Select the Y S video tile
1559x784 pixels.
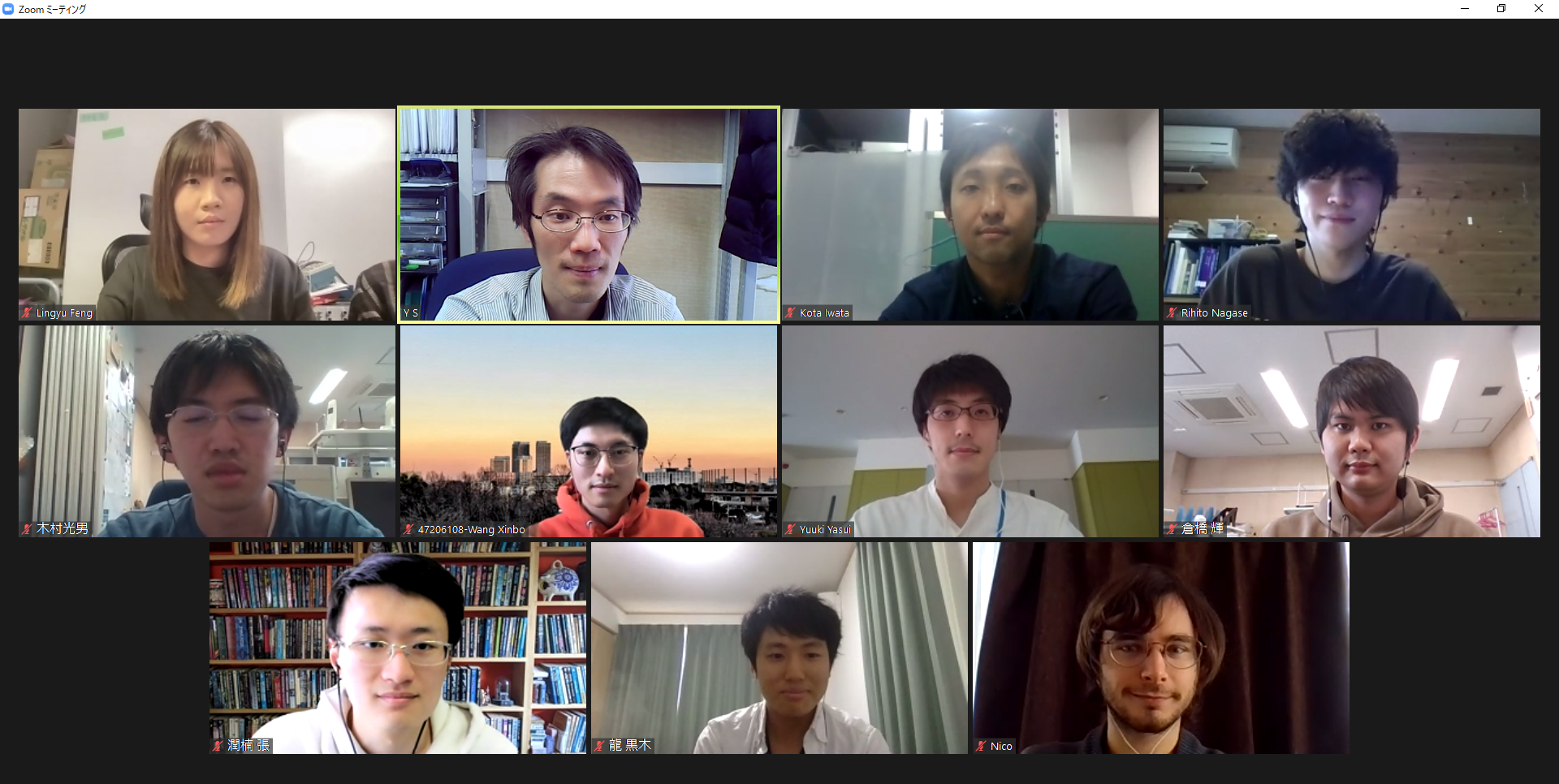click(589, 215)
